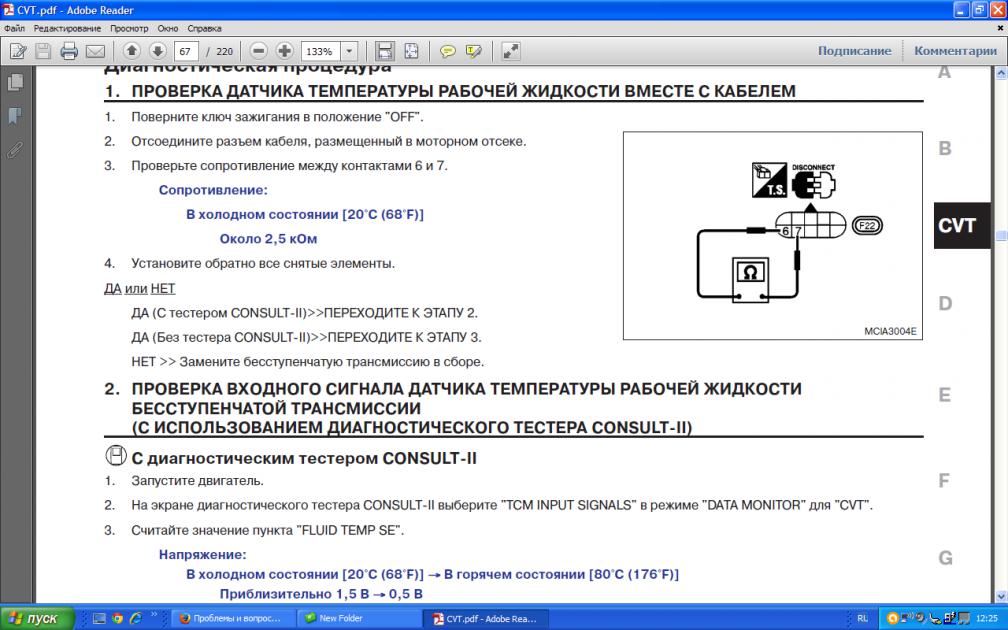The image size is (1008, 630).
Task: Click the taskbar clock showing 12:25
Action: pyautogui.click(x=987, y=618)
